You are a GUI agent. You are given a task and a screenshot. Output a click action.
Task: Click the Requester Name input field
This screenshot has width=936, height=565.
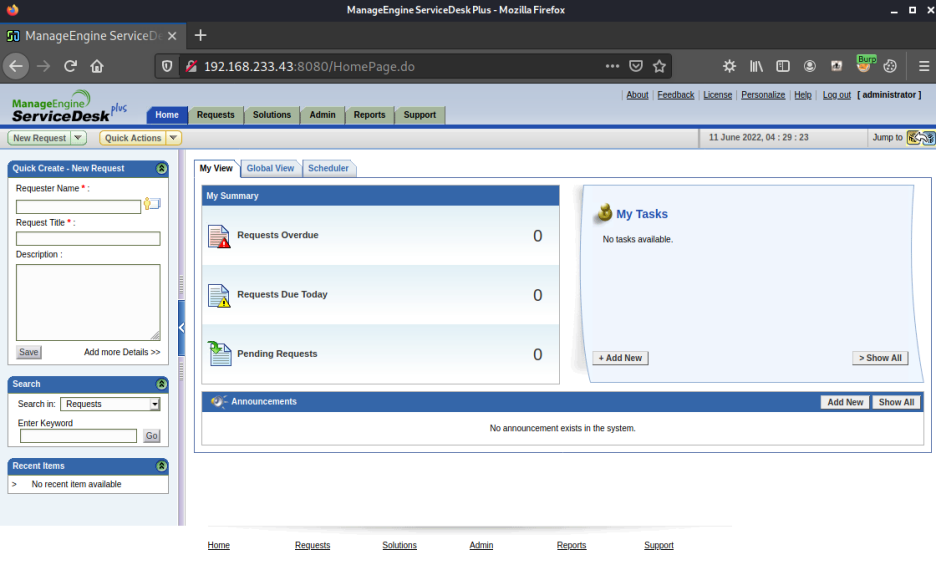(x=78, y=207)
